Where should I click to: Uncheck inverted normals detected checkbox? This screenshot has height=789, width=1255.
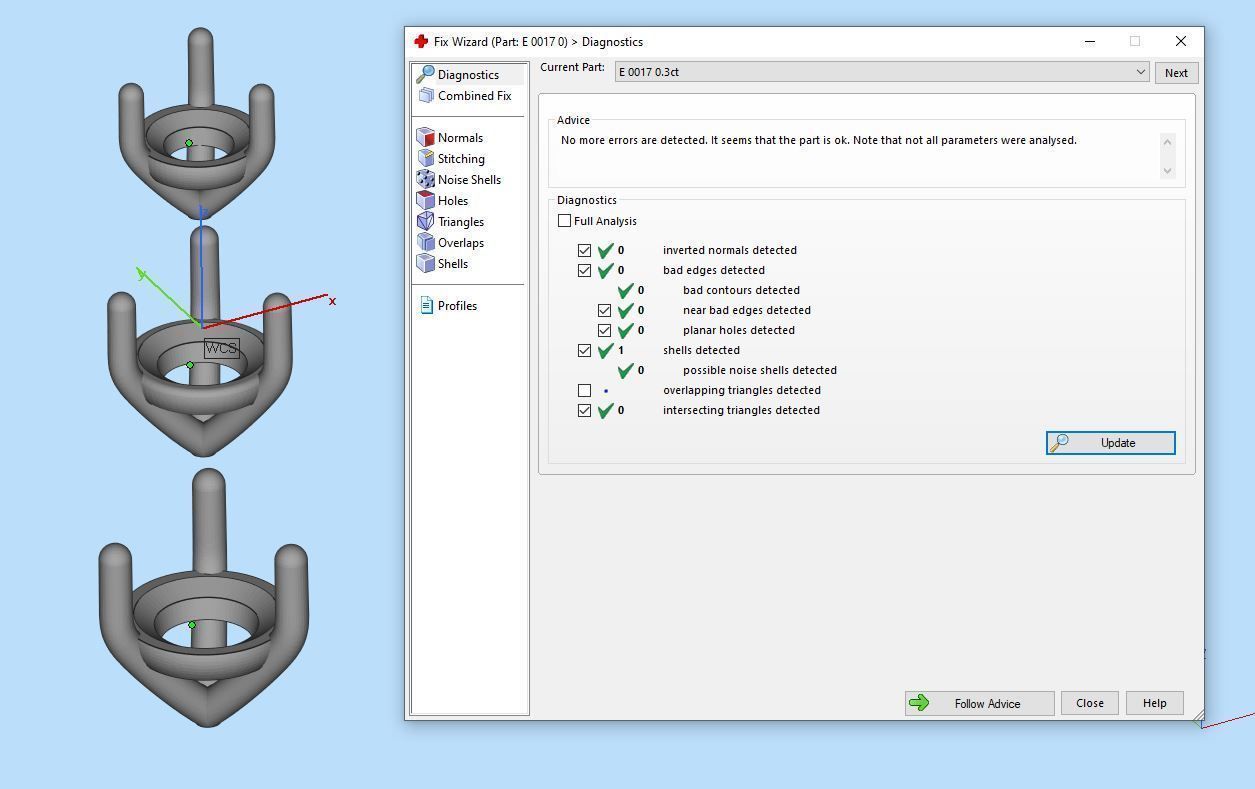(584, 250)
